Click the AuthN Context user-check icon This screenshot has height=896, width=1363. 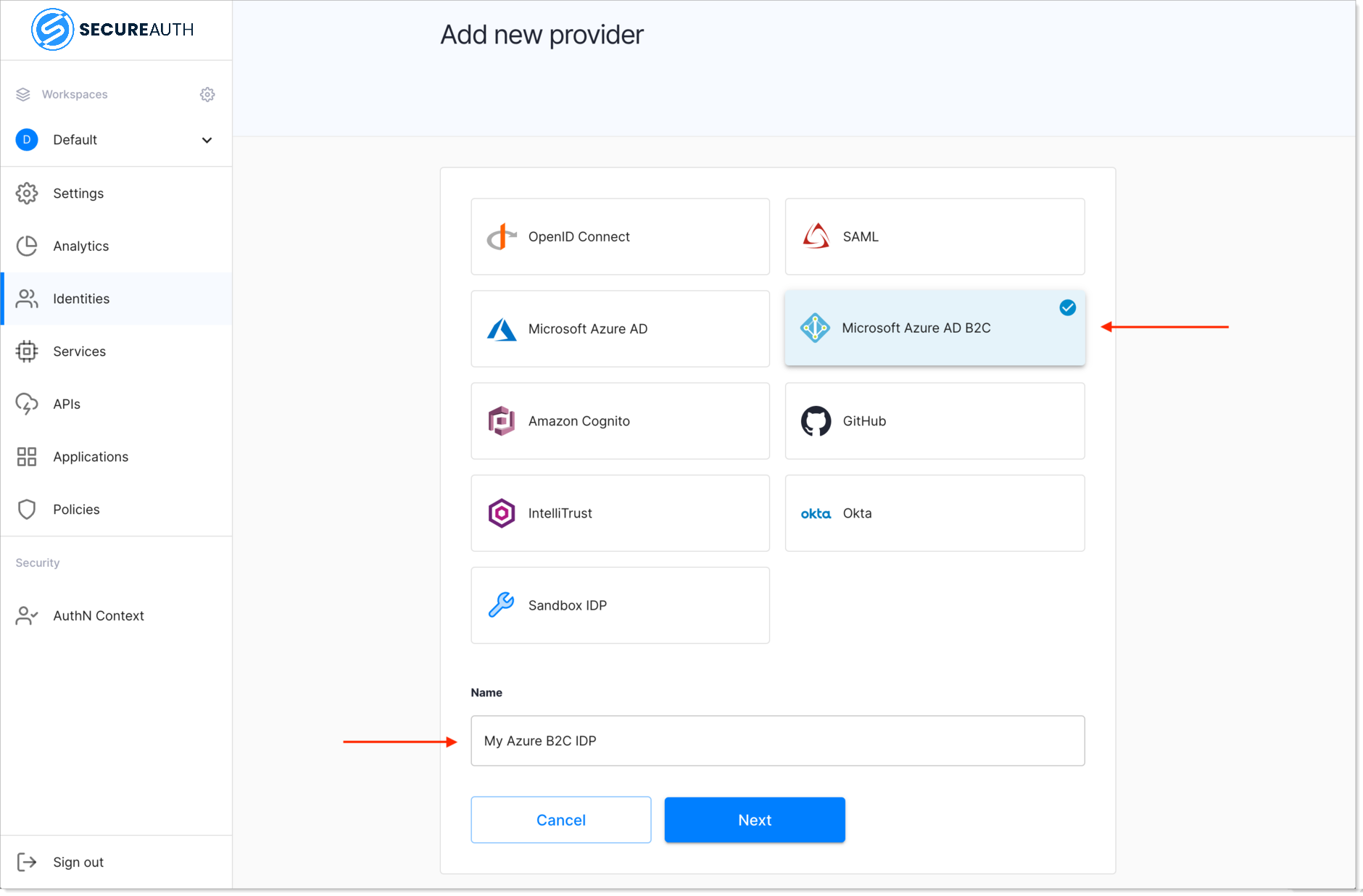[27, 615]
